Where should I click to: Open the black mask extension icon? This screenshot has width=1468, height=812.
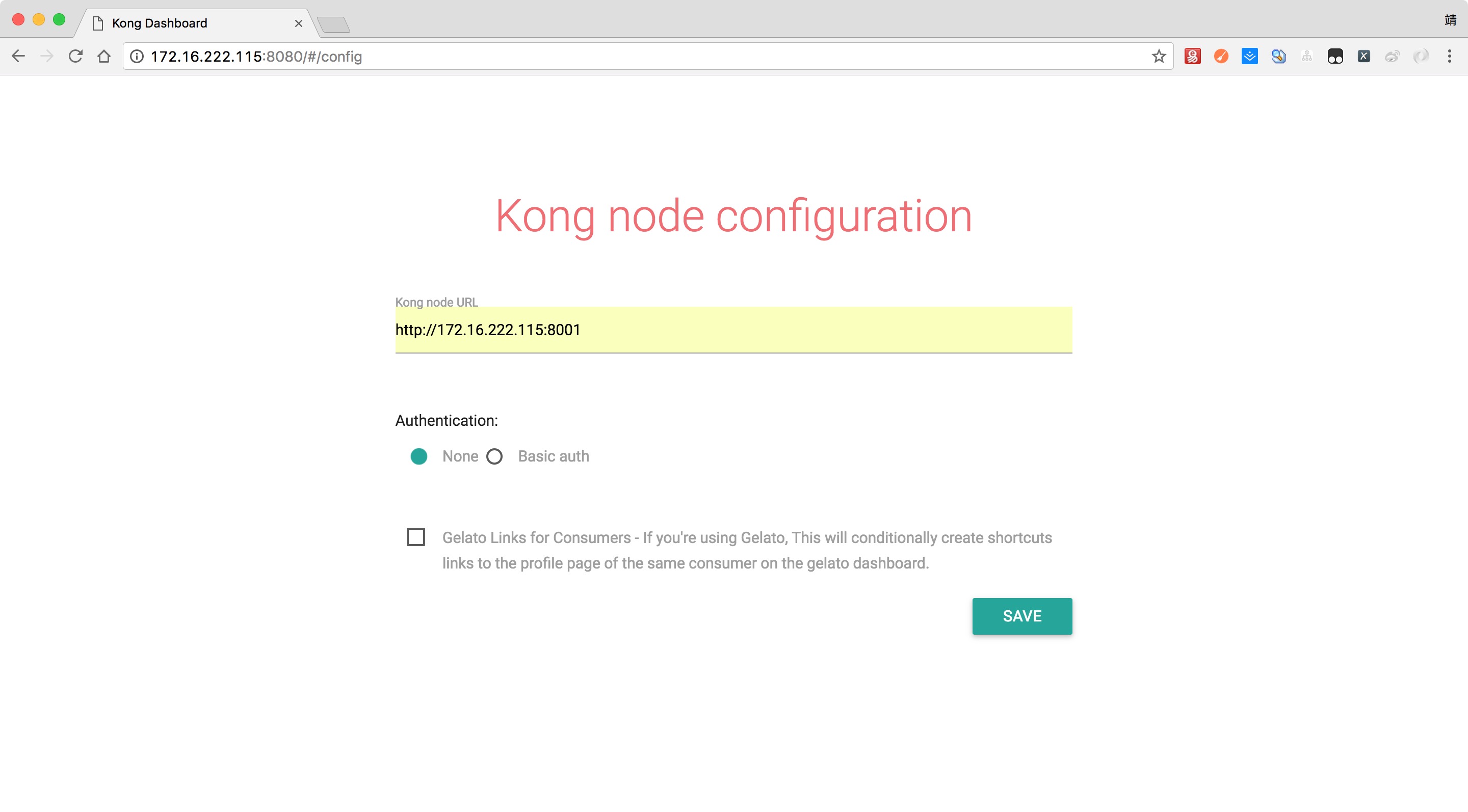(1335, 56)
